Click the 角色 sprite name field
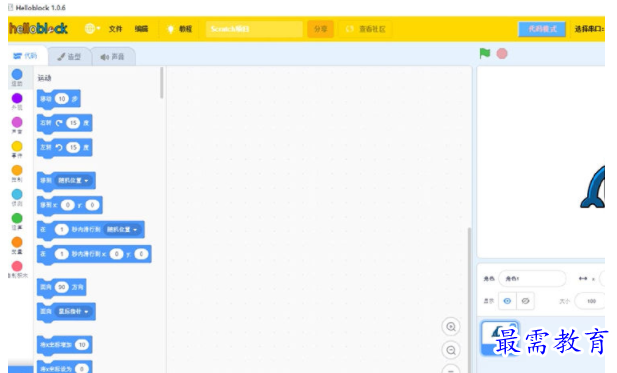 (x=532, y=279)
